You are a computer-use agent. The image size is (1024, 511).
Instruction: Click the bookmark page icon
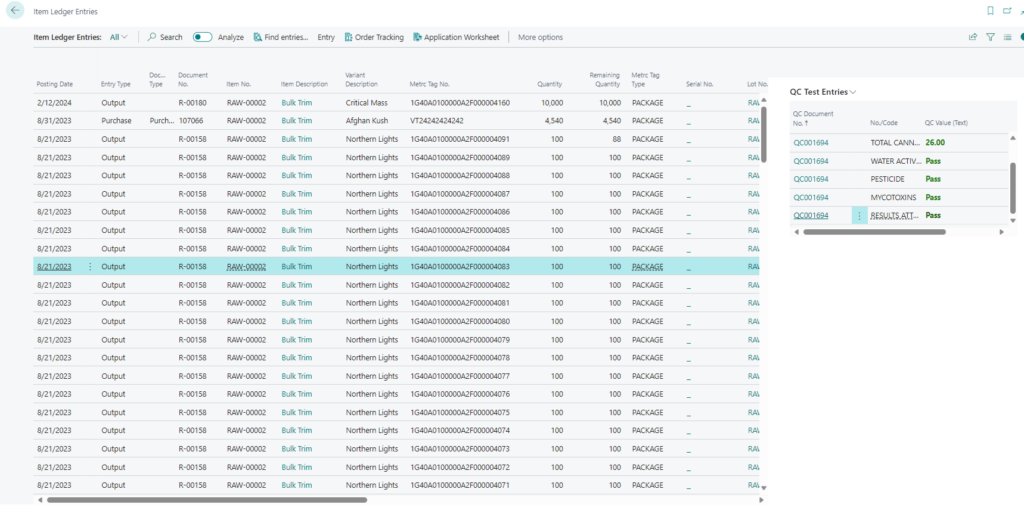point(990,11)
